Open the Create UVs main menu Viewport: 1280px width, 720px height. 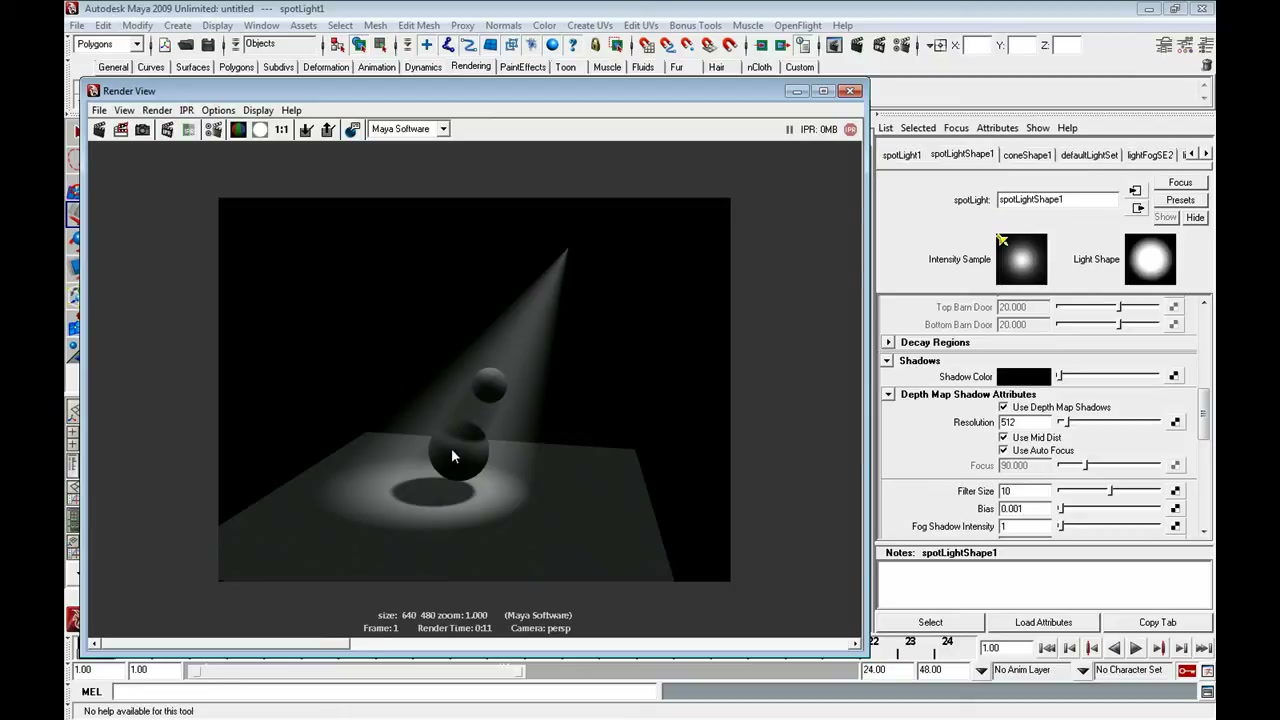590,25
